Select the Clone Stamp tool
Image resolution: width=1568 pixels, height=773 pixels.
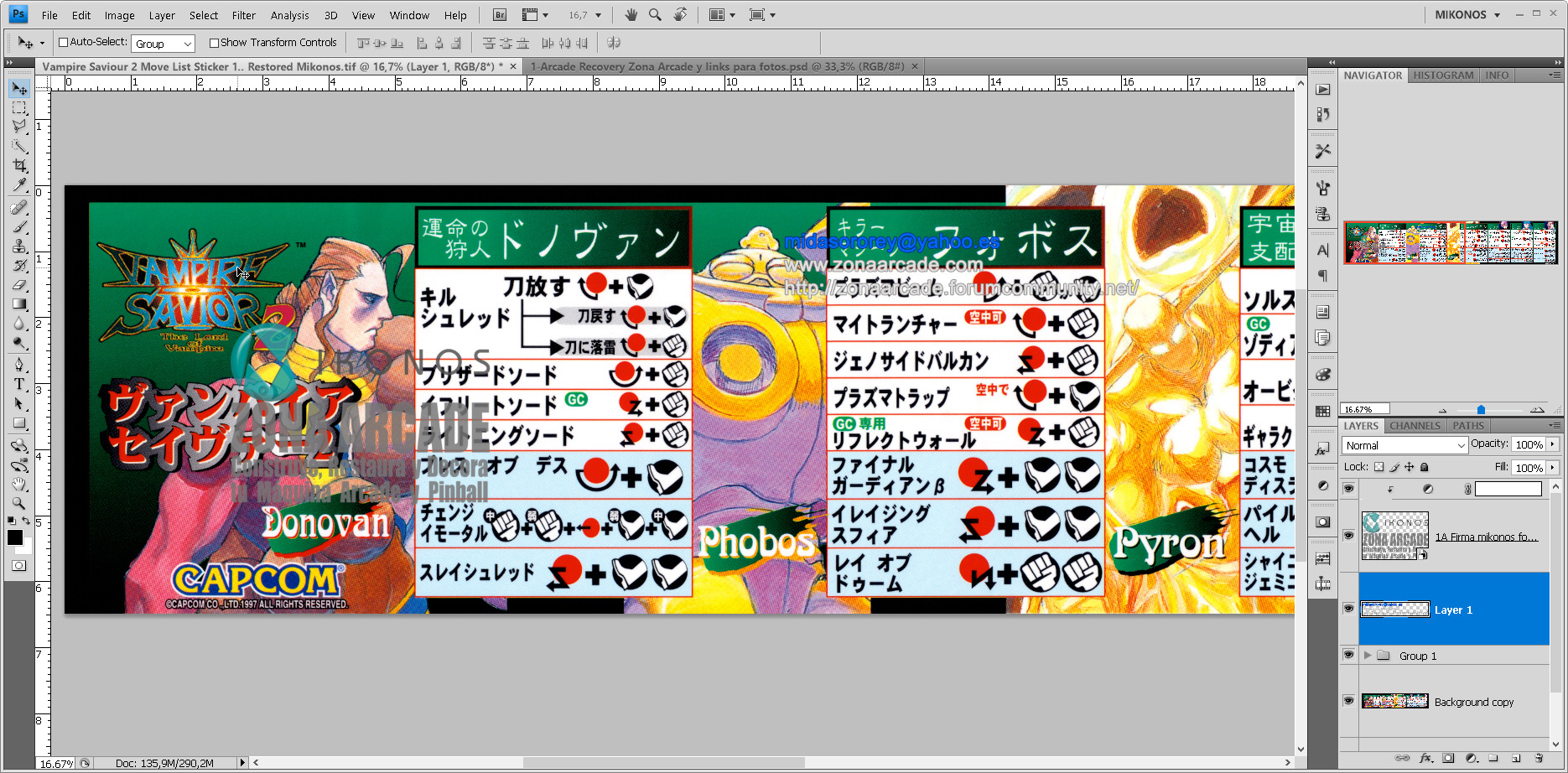coord(19,246)
